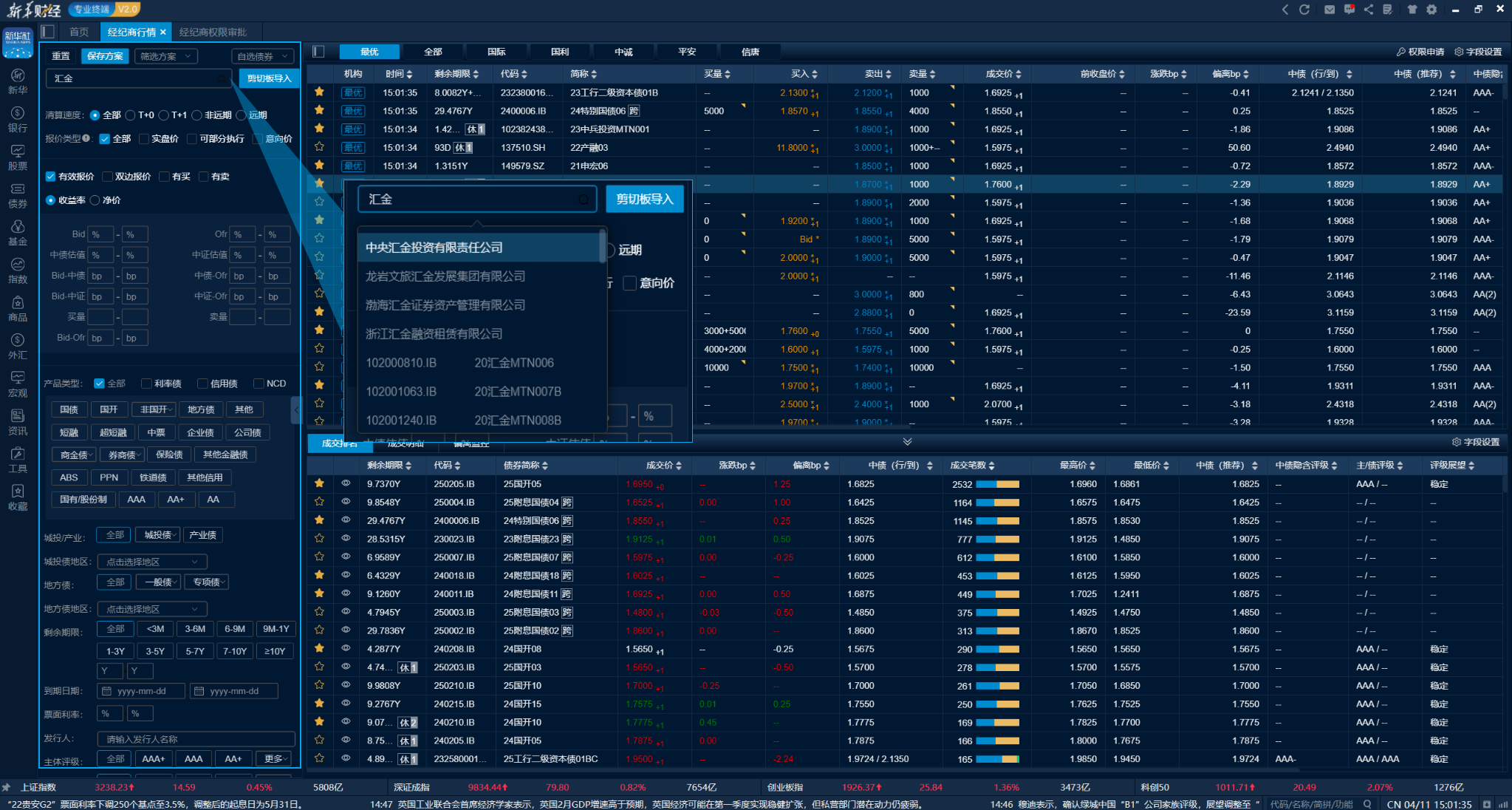Click the search magnifier in 汇金 popup
Screen dimensions: 1512x810
click(x=584, y=200)
